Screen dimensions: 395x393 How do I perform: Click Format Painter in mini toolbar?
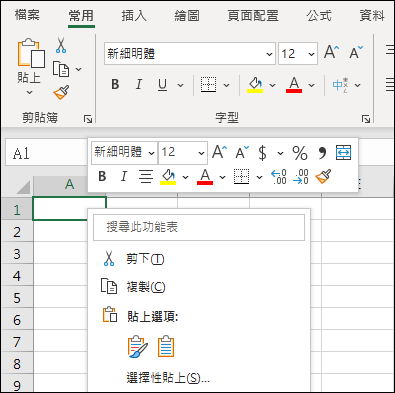(323, 176)
